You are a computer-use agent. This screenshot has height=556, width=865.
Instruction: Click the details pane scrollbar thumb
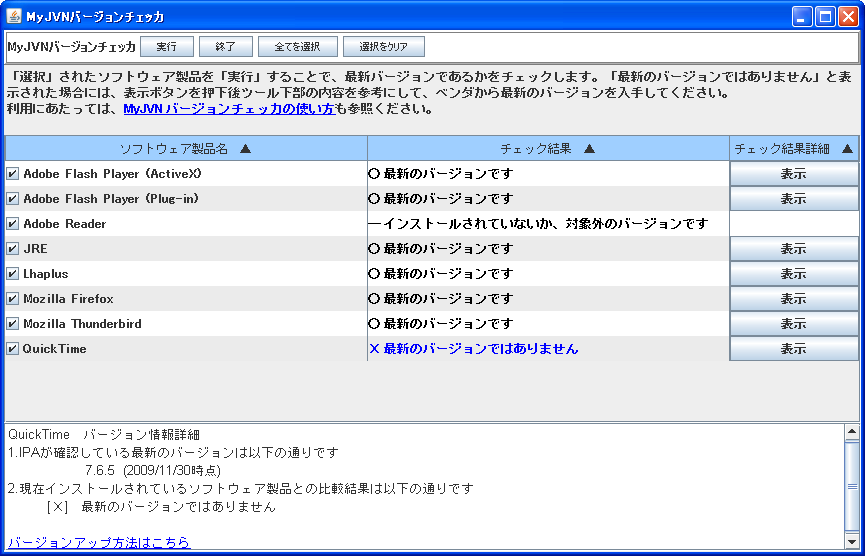coord(852,485)
